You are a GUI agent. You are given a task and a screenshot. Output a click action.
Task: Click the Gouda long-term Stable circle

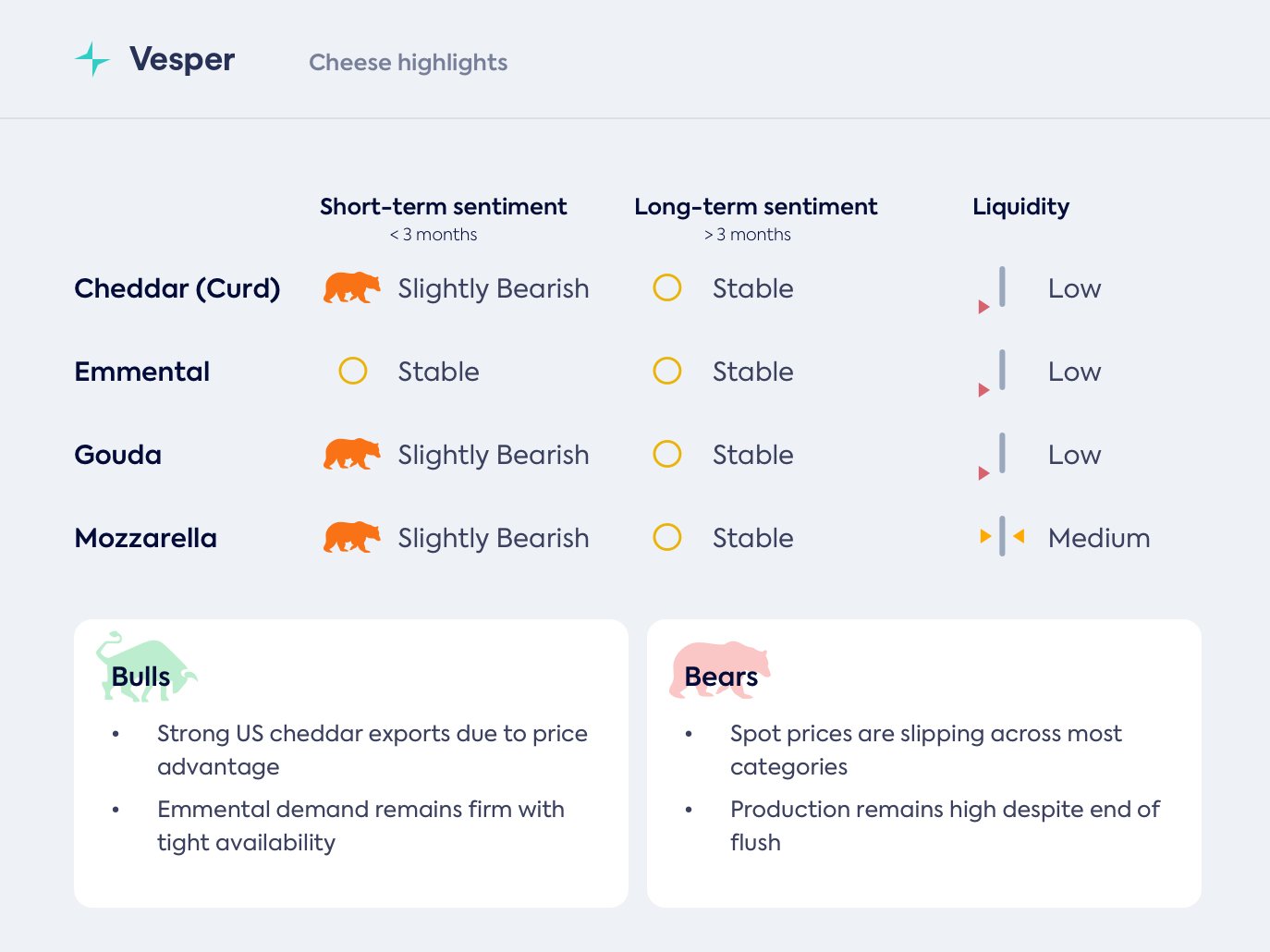[667, 455]
